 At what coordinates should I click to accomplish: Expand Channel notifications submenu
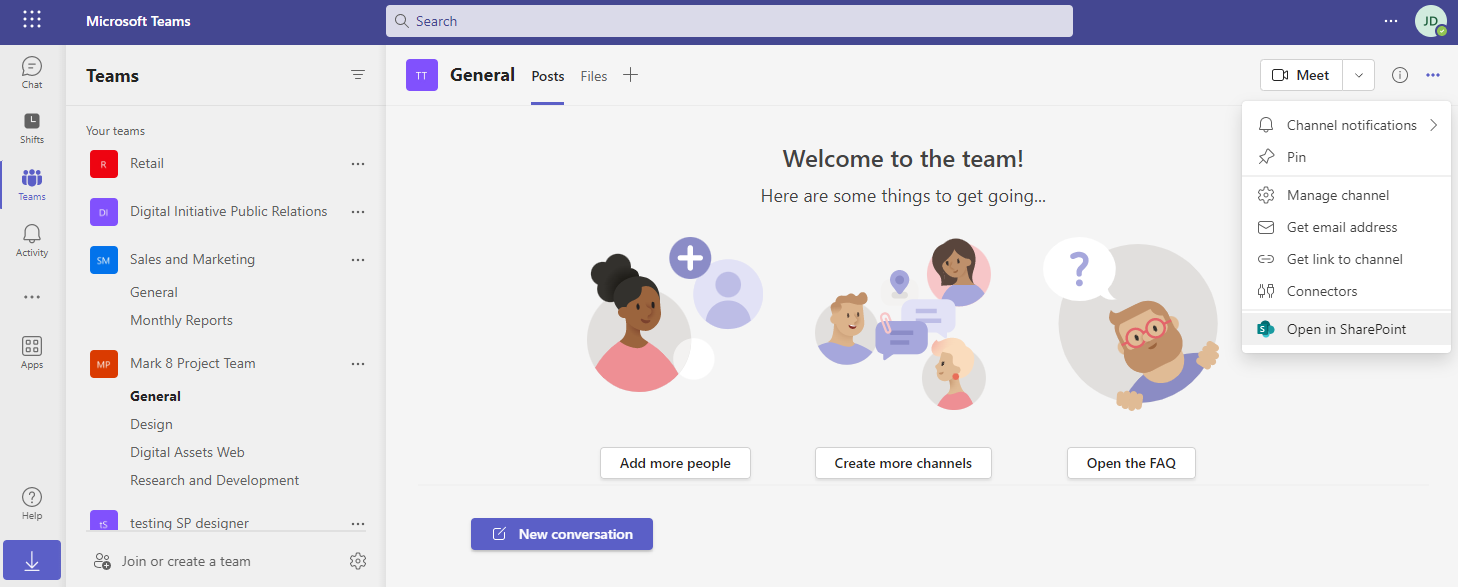coord(1346,125)
